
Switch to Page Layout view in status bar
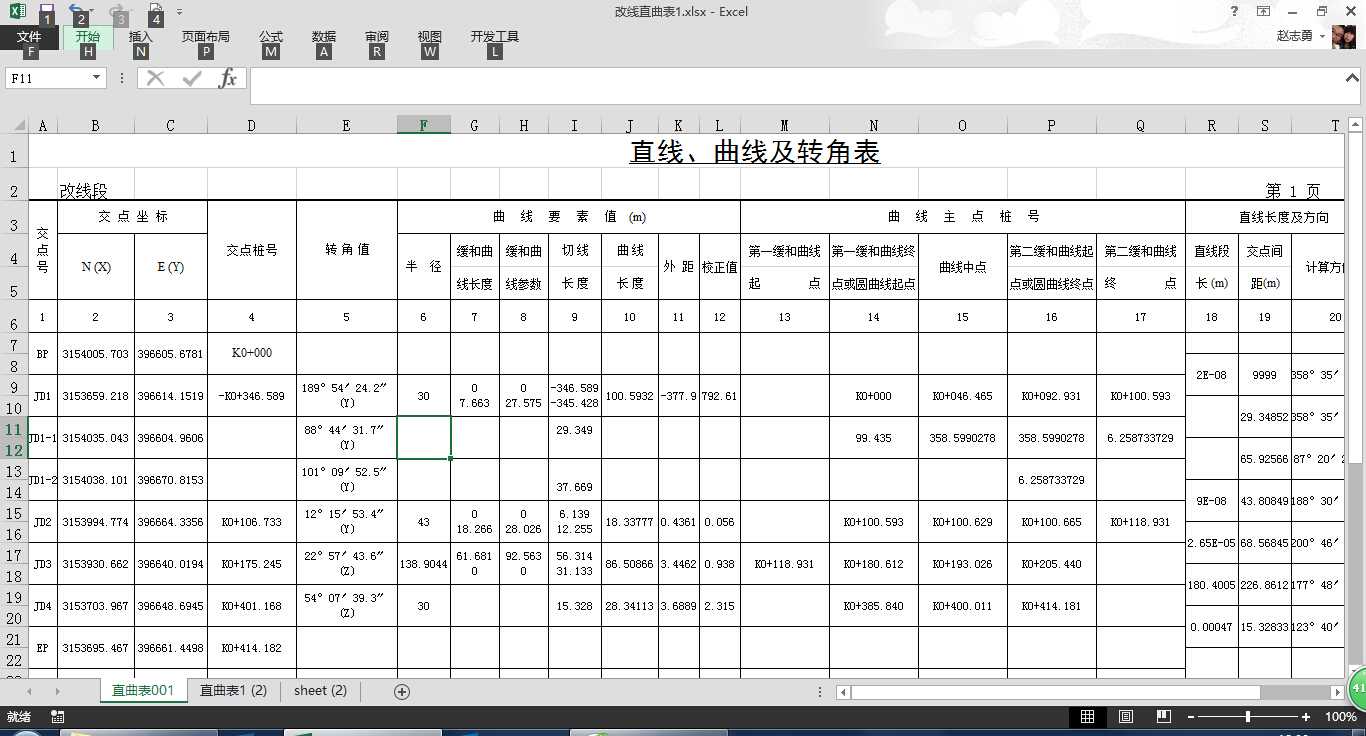pyautogui.click(x=1125, y=717)
